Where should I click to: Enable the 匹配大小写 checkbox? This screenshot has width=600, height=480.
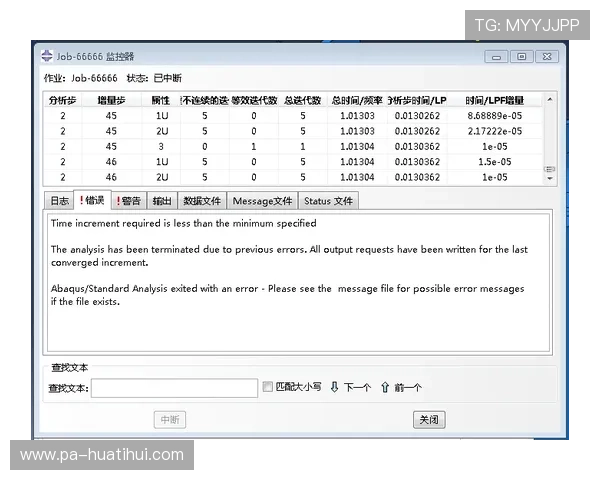tap(267, 387)
